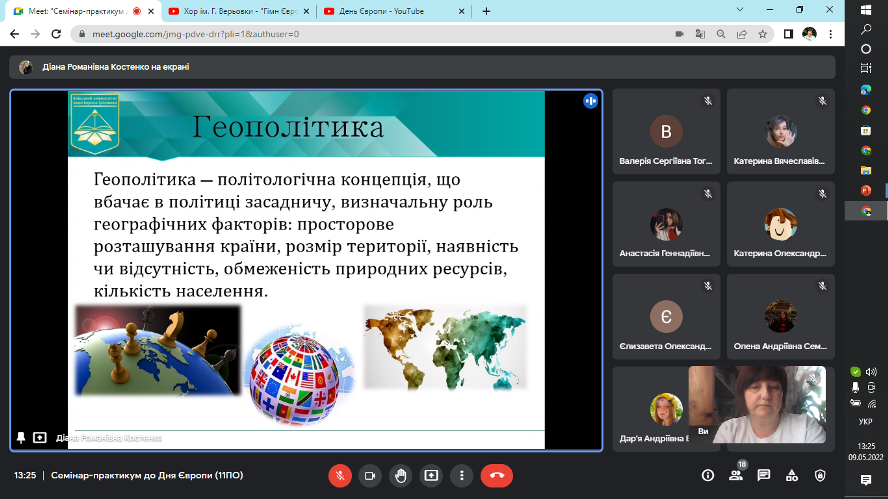Open the chat panel icon
Viewport: 888px width, 499px height.
tap(764, 475)
